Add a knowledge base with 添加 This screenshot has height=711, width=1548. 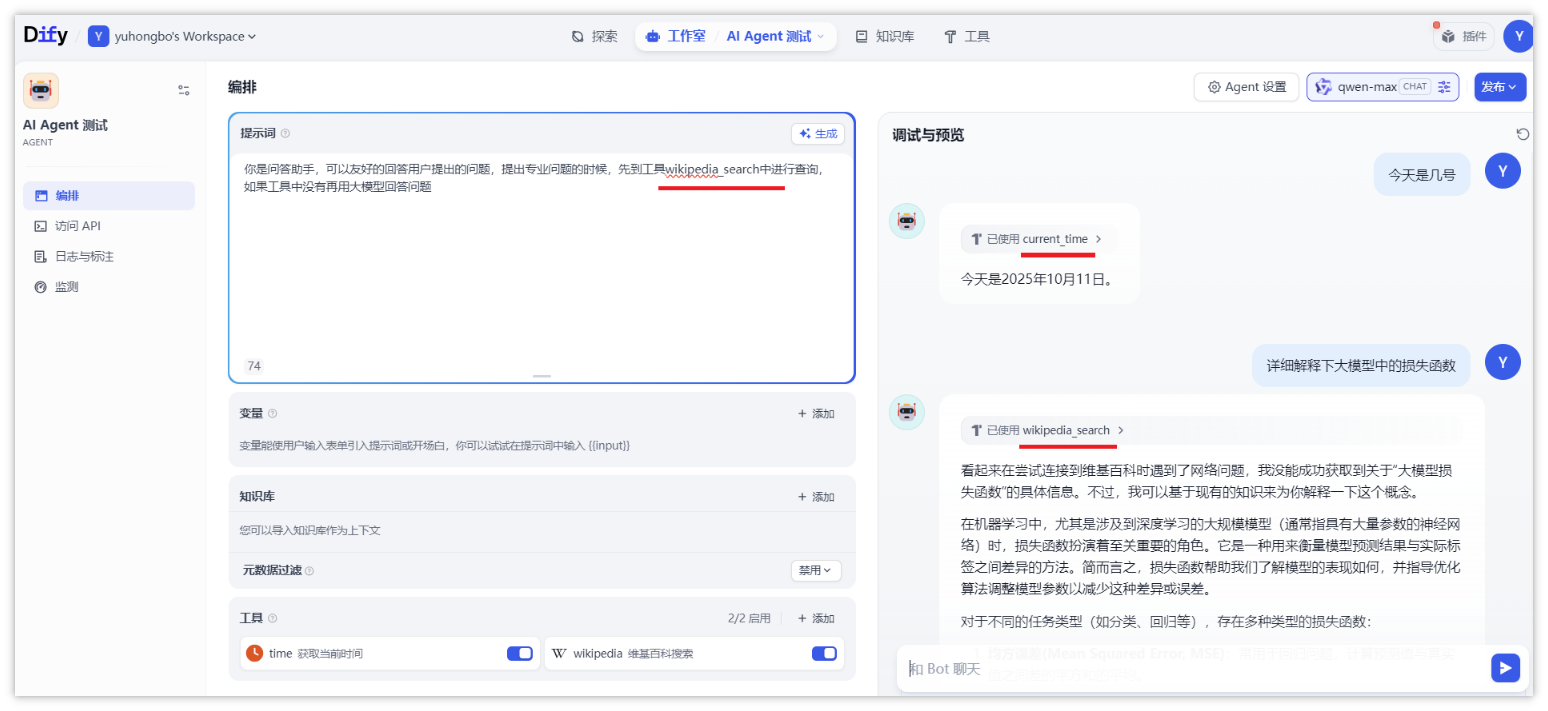pos(815,496)
